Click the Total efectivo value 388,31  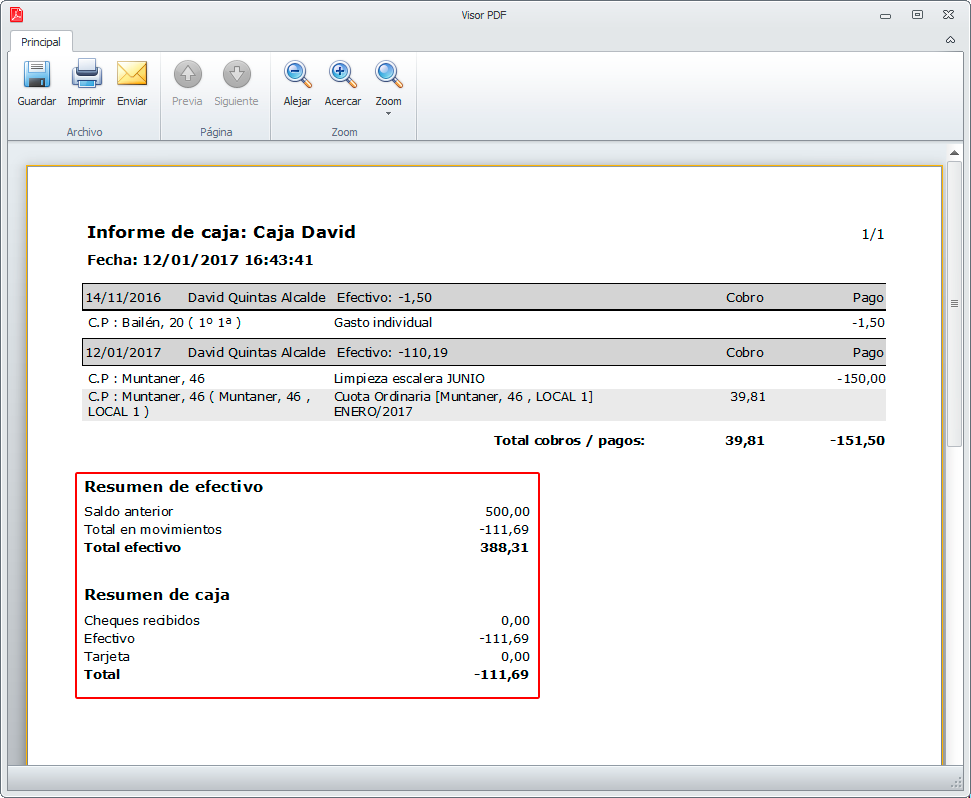click(504, 548)
